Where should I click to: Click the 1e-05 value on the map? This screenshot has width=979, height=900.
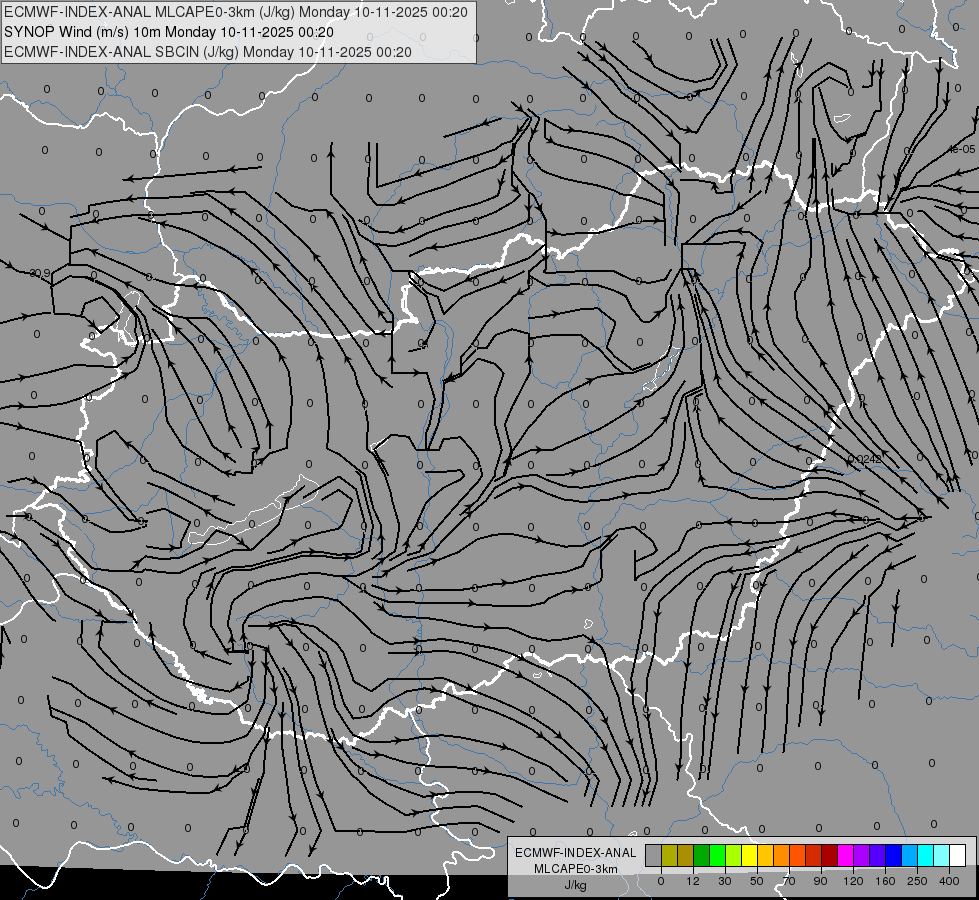pos(962,149)
